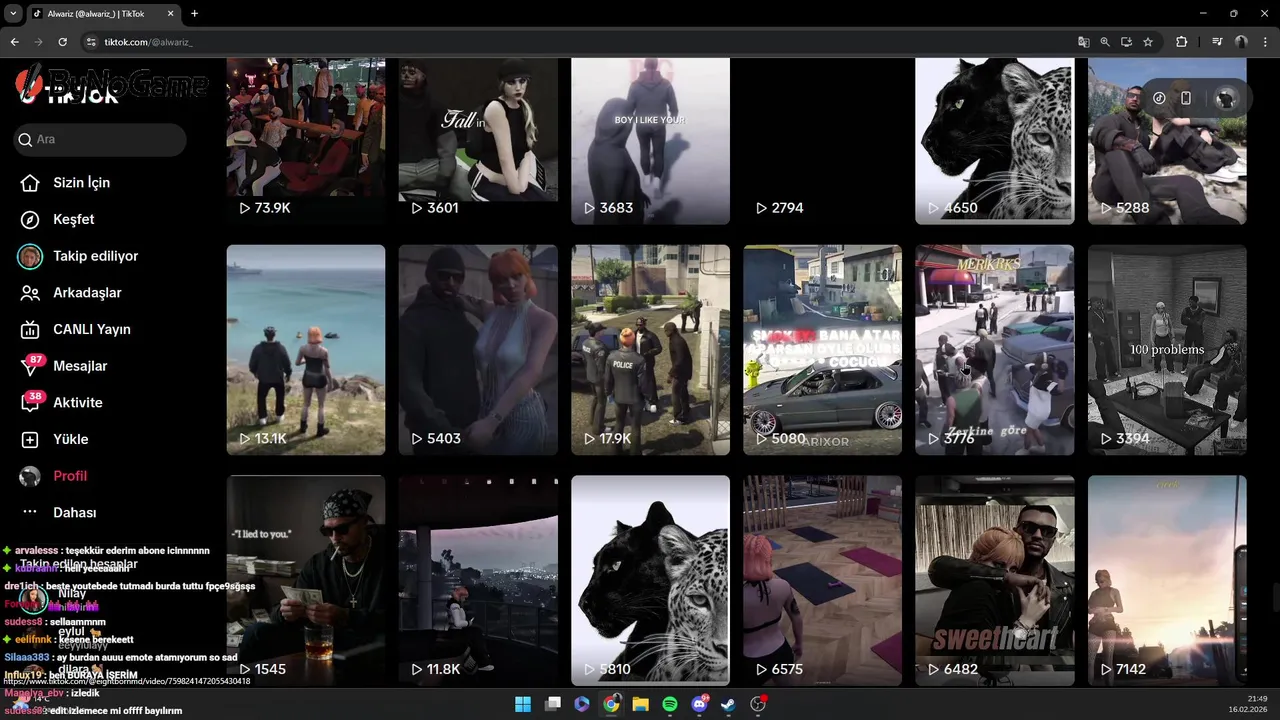
Task: Expand the Dahası more menu
Action: pos(60,512)
